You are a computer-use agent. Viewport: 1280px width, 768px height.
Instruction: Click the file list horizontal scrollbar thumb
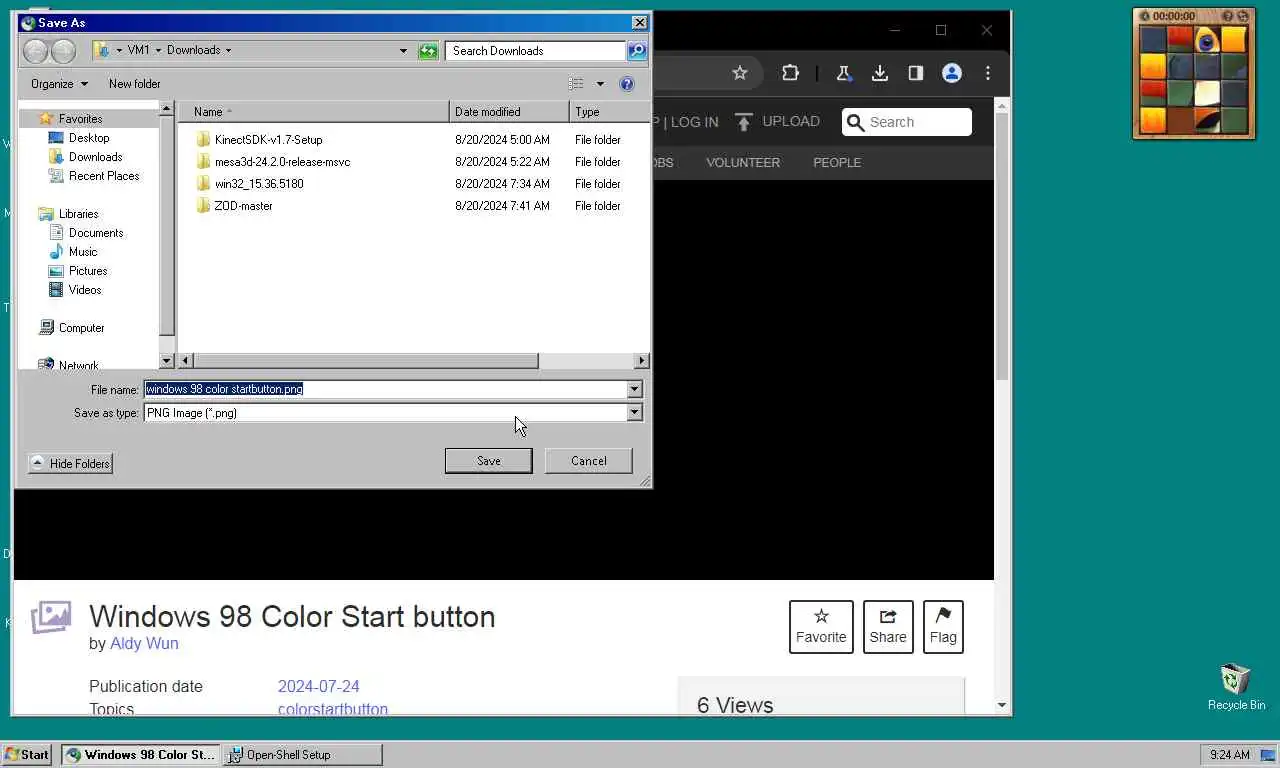pyautogui.click(x=366, y=361)
